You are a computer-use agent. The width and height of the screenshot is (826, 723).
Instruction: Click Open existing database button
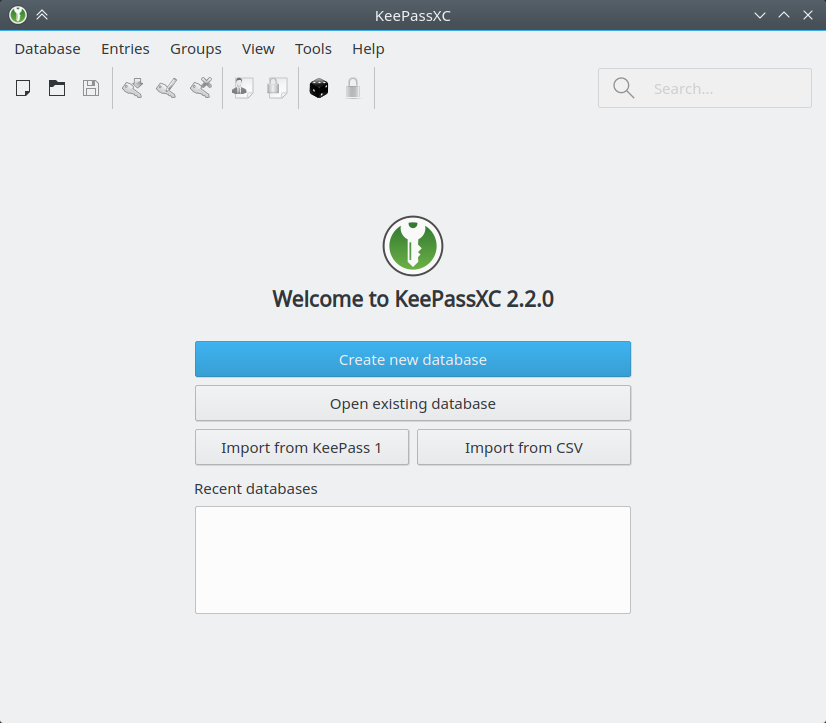412,404
